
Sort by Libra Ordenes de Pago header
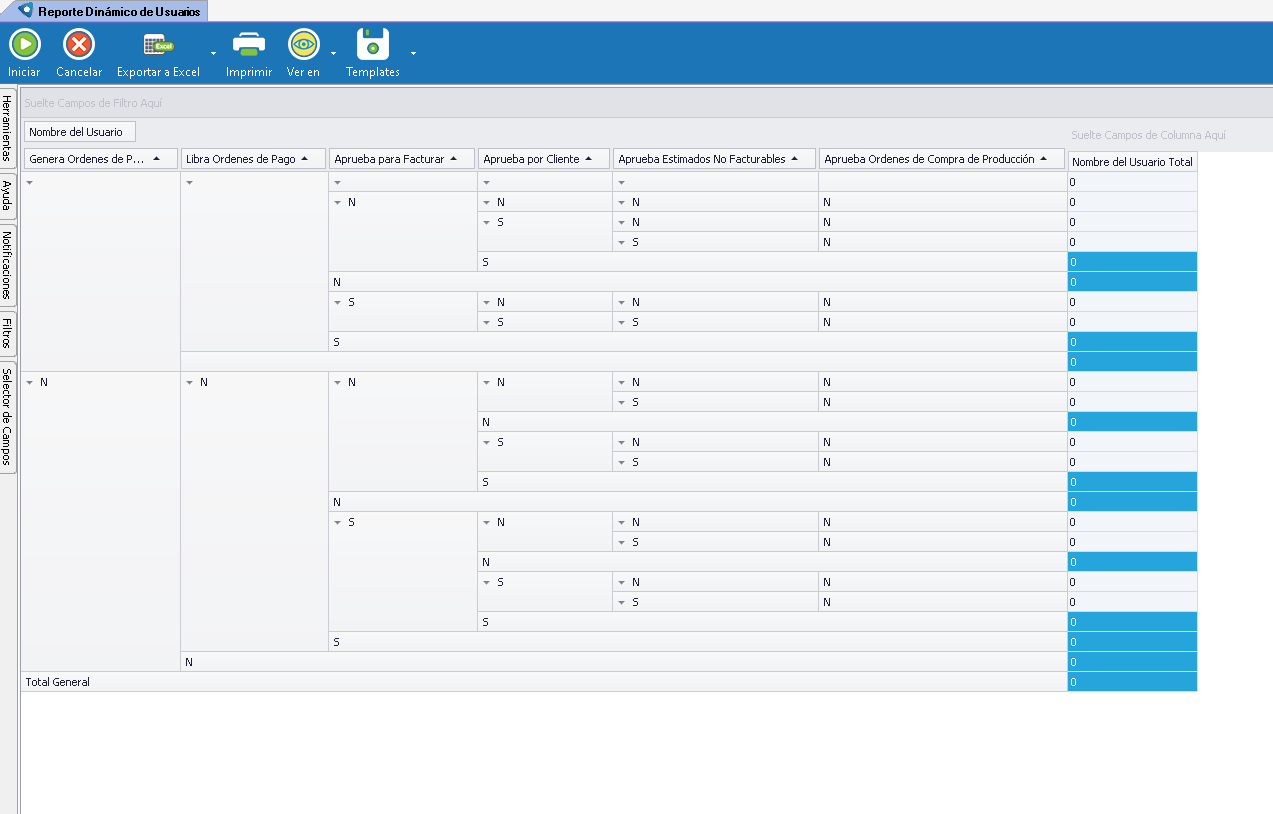(254, 159)
